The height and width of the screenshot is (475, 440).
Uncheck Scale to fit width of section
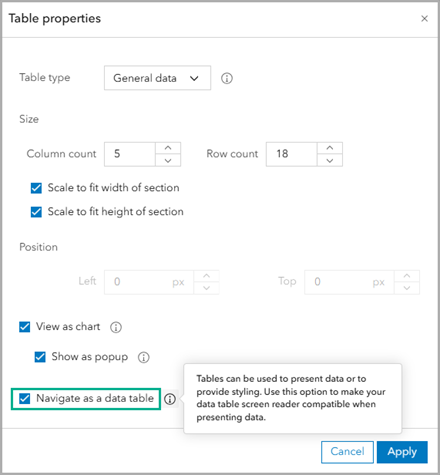36,188
